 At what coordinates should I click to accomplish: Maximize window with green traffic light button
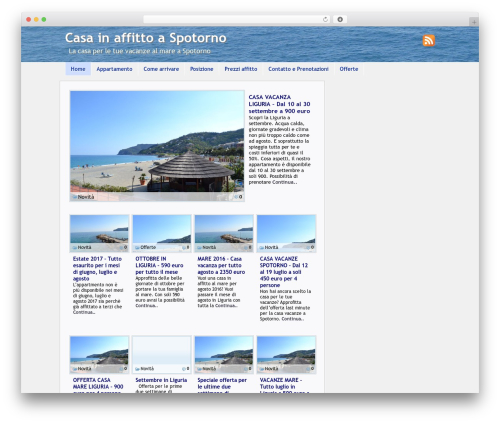(44, 19)
